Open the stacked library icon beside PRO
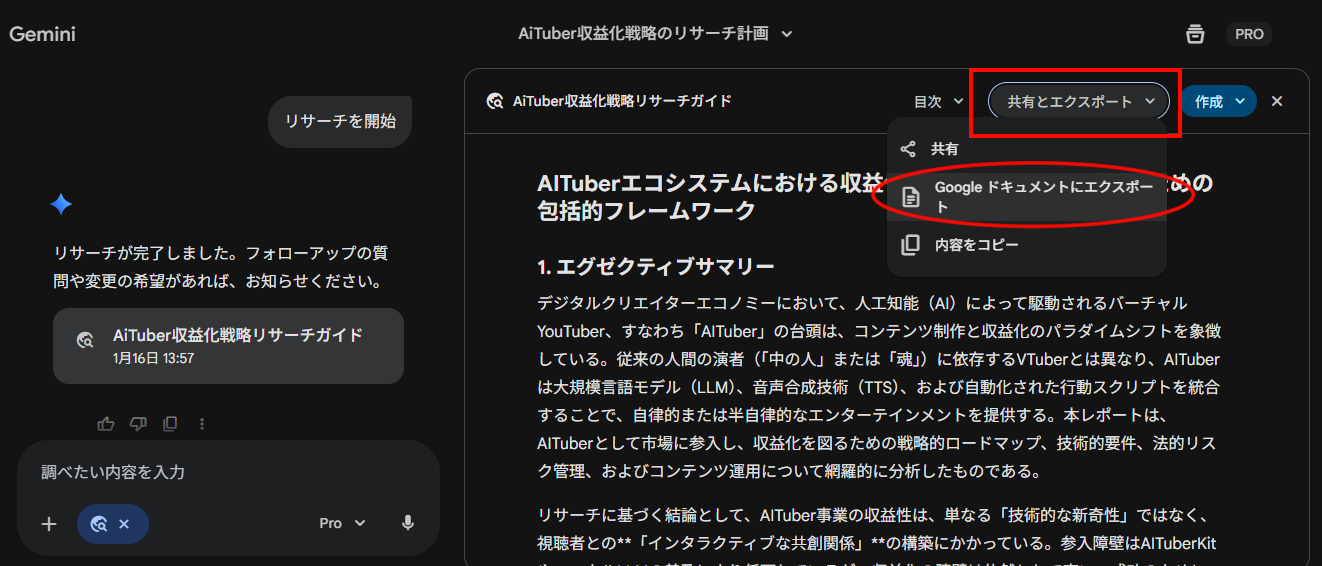 coord(1195,34)
